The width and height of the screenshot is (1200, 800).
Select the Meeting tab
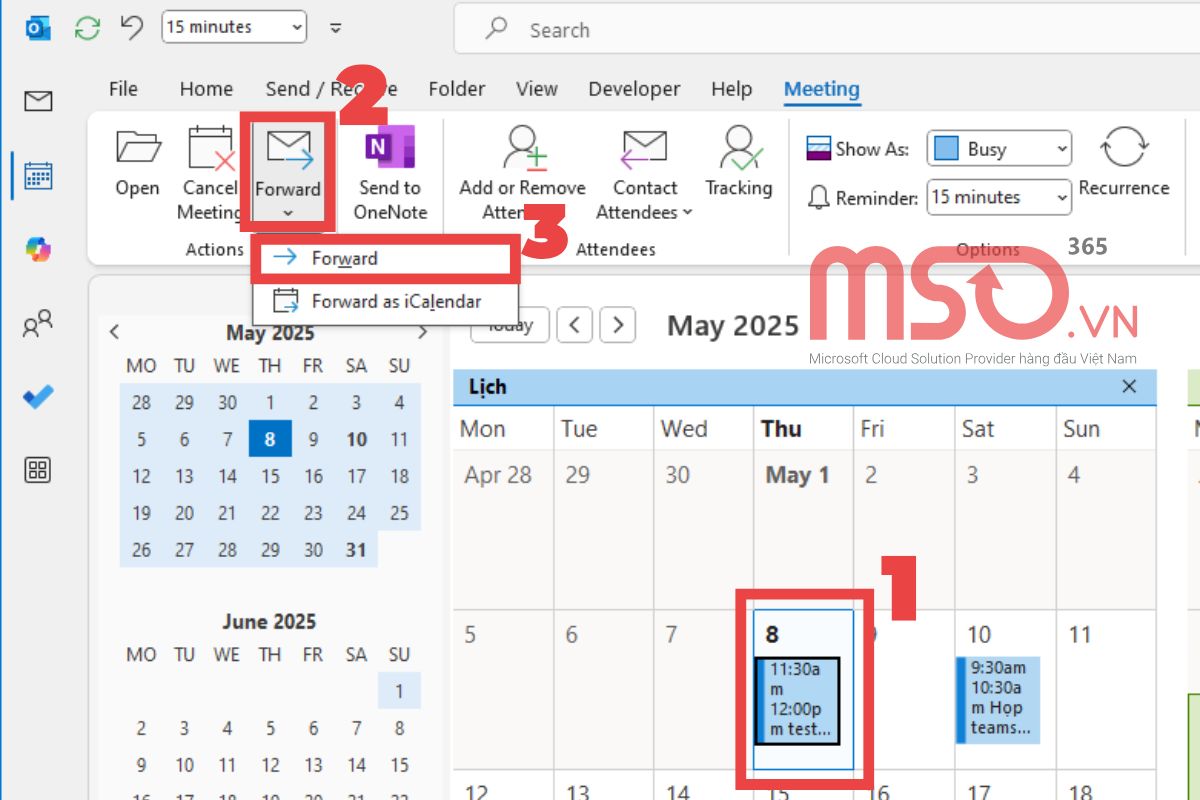821,89
